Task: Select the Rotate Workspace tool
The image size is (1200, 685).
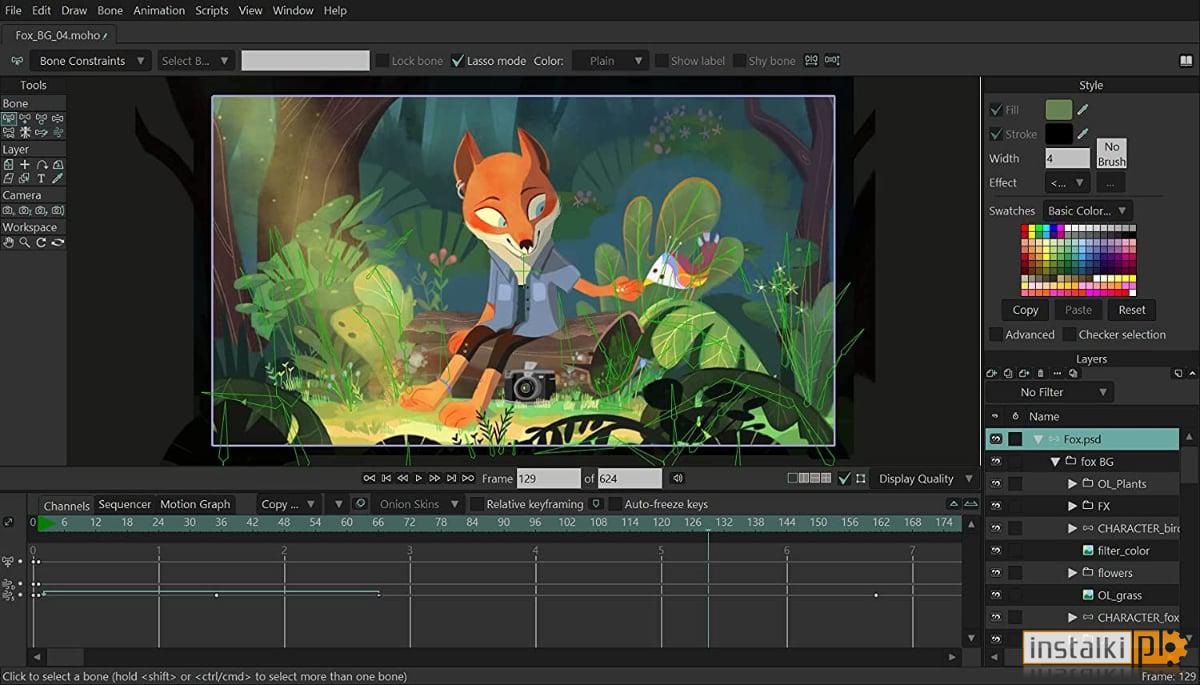Action: click(42, 242)
